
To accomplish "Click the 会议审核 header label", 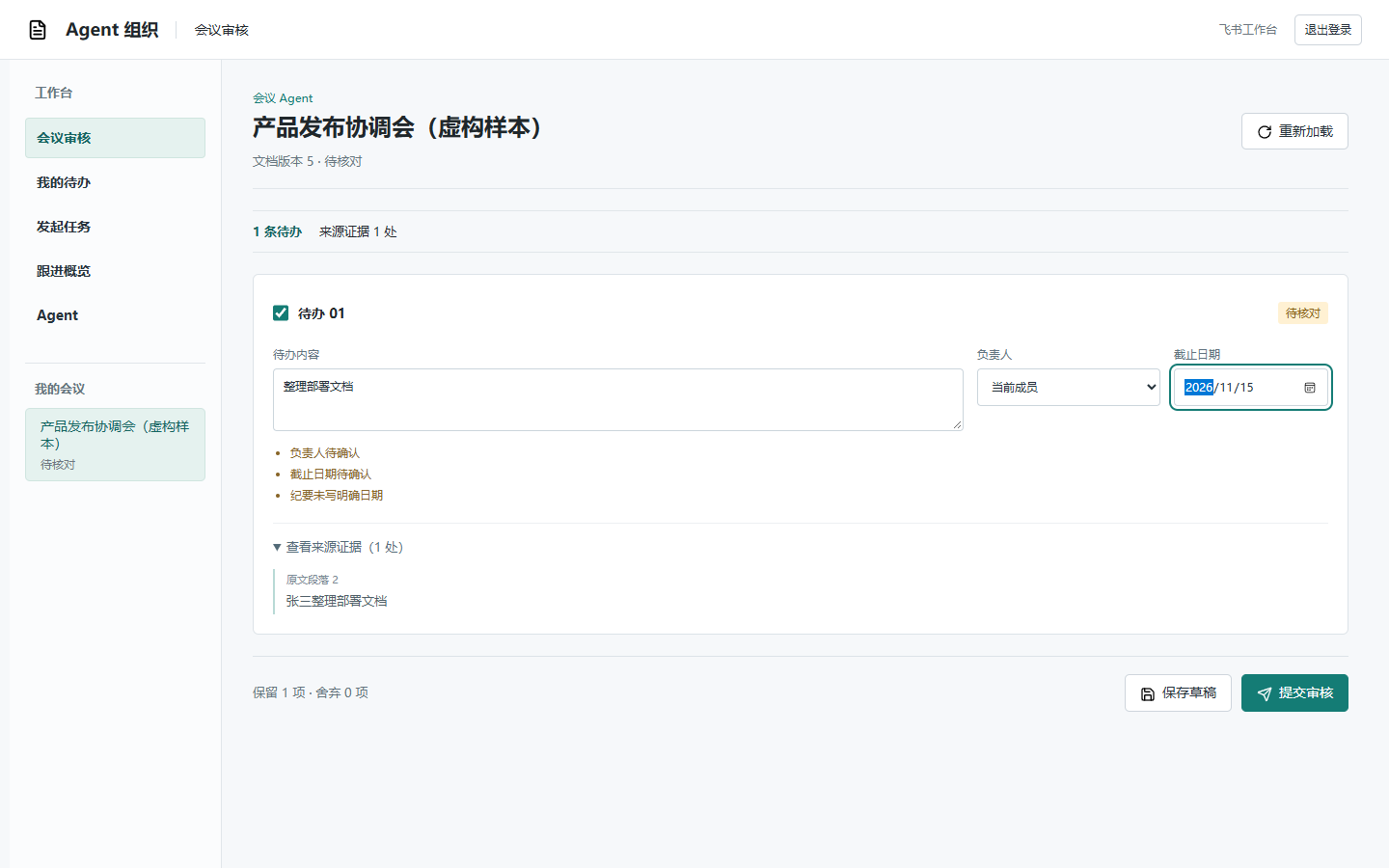I will 222,30.
